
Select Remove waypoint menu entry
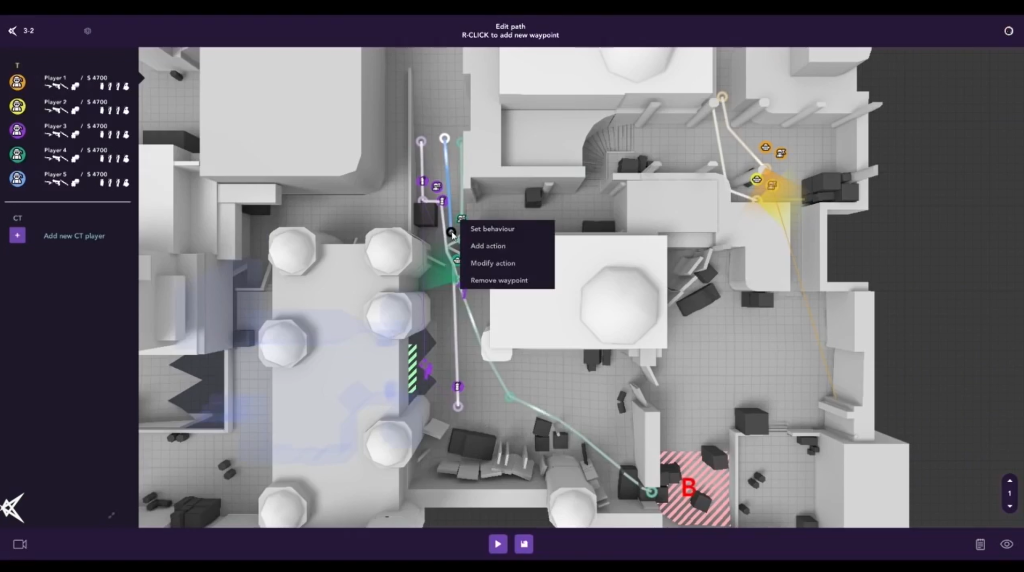tap(498, 280)
